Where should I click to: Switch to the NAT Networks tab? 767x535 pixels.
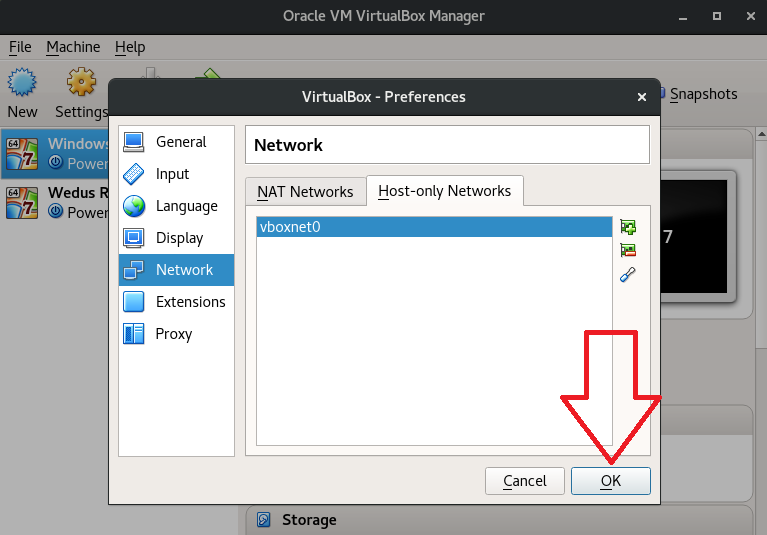(305, 192)
